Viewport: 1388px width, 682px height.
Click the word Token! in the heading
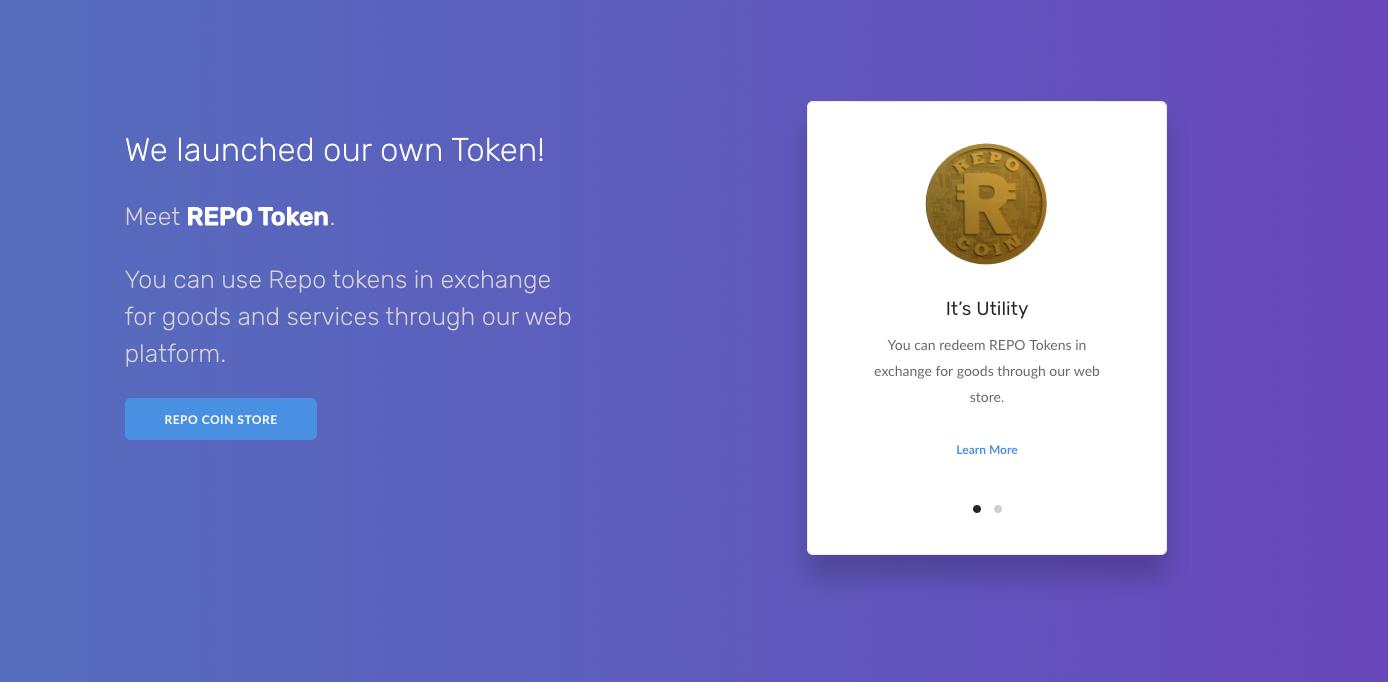click(497, 150)
